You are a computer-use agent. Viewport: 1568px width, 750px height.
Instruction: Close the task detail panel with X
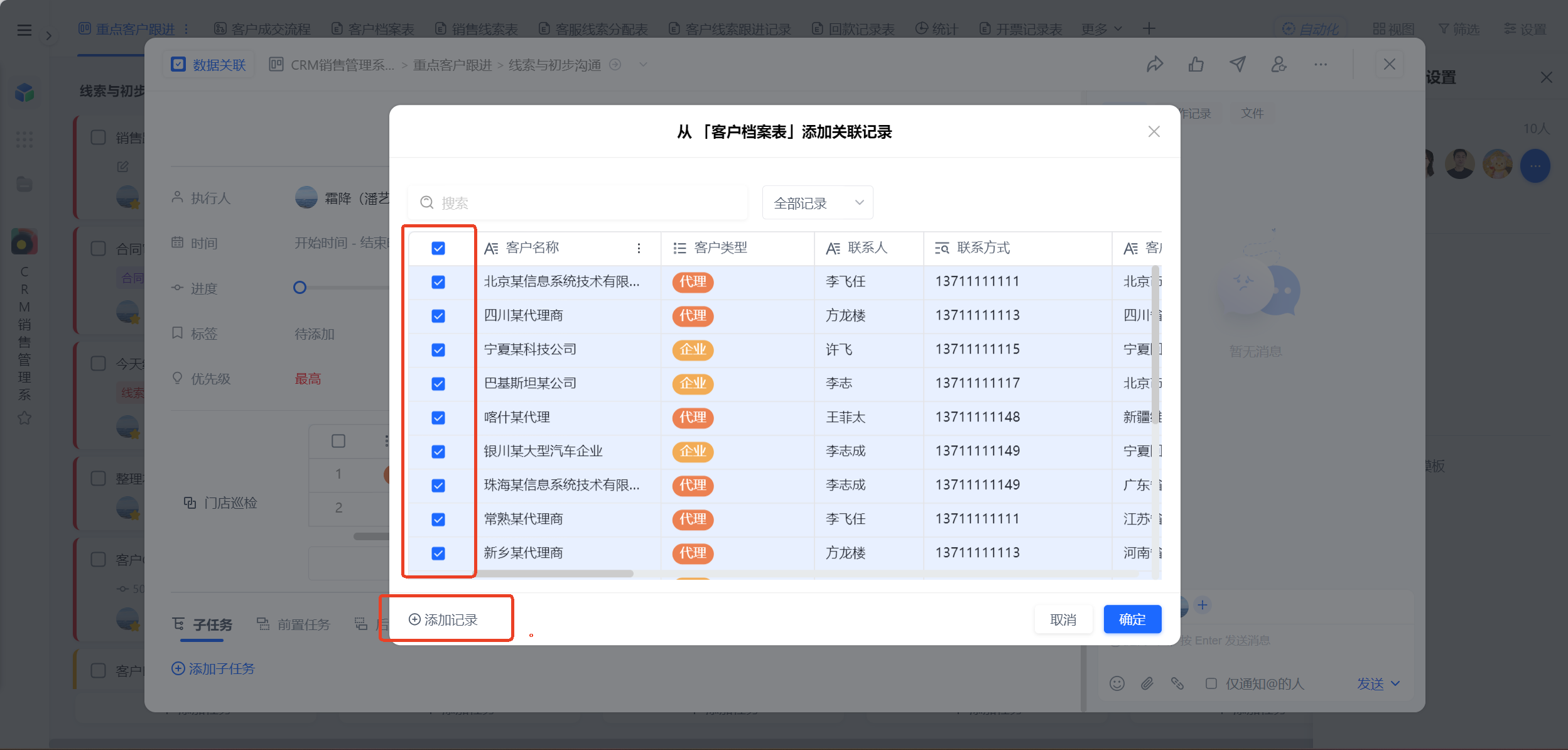click(x=1390, y=64)
